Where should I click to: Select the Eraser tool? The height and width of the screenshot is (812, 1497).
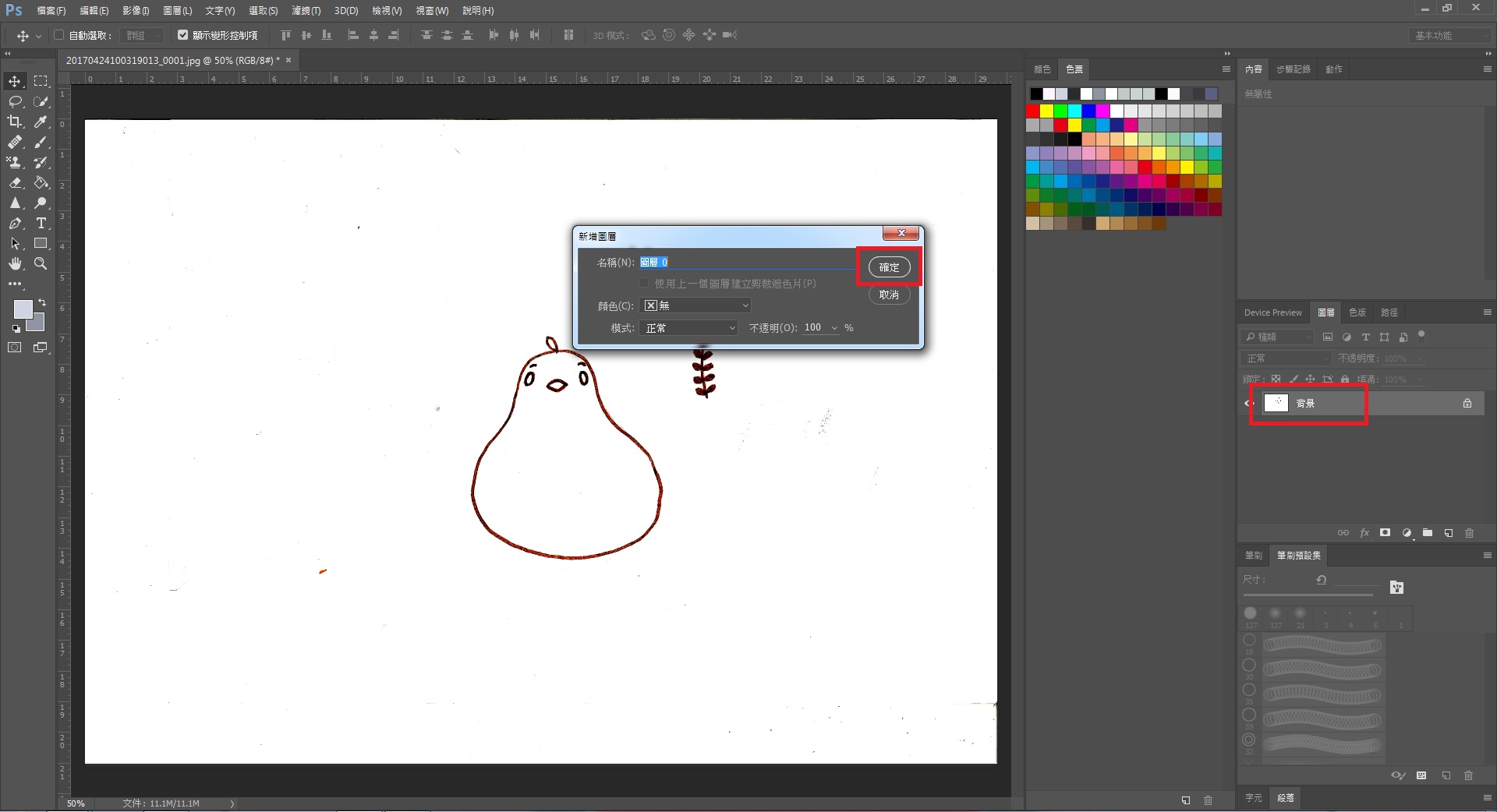pyautogui.click(x=15, y=182)
